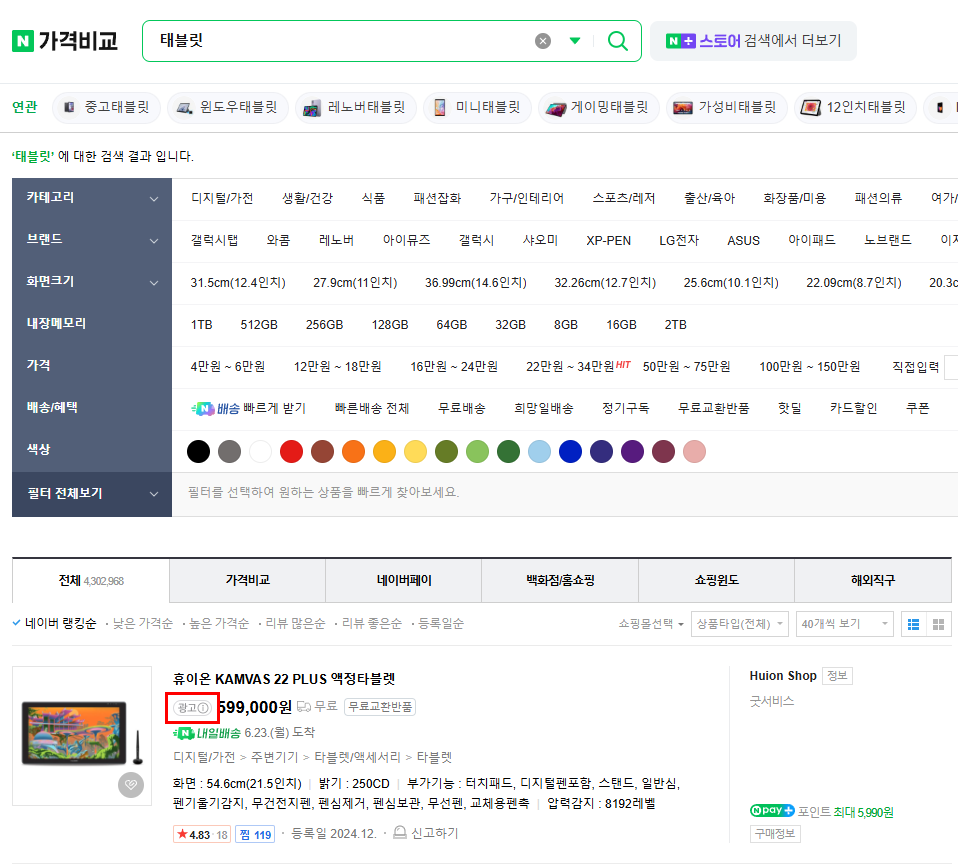Filter by 무료배송
The height and width of the screenshot is (865, 958).
point(461,408)
